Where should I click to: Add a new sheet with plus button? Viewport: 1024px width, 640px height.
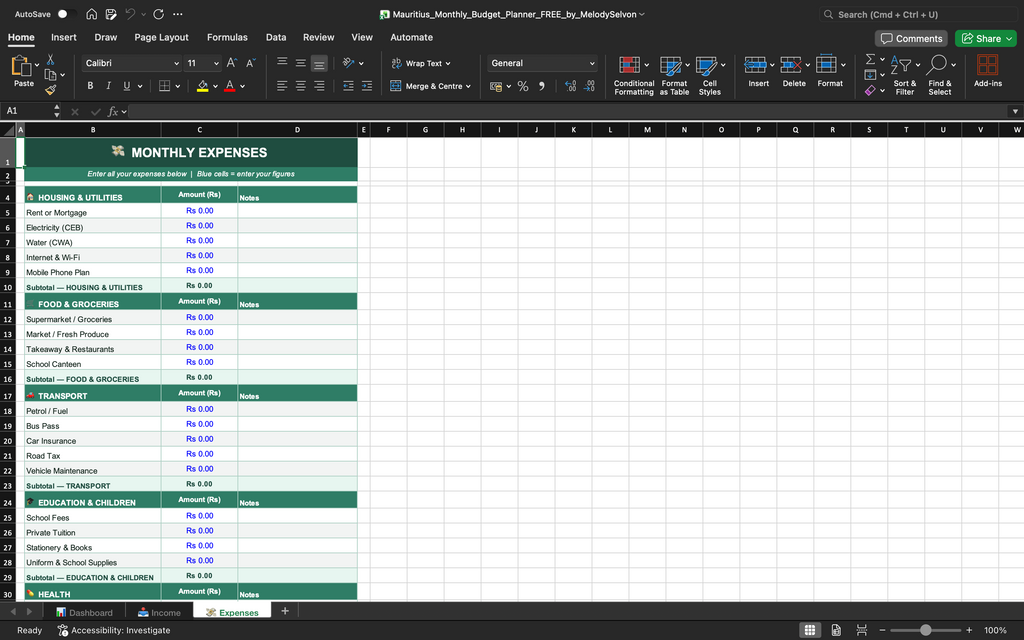285,611
